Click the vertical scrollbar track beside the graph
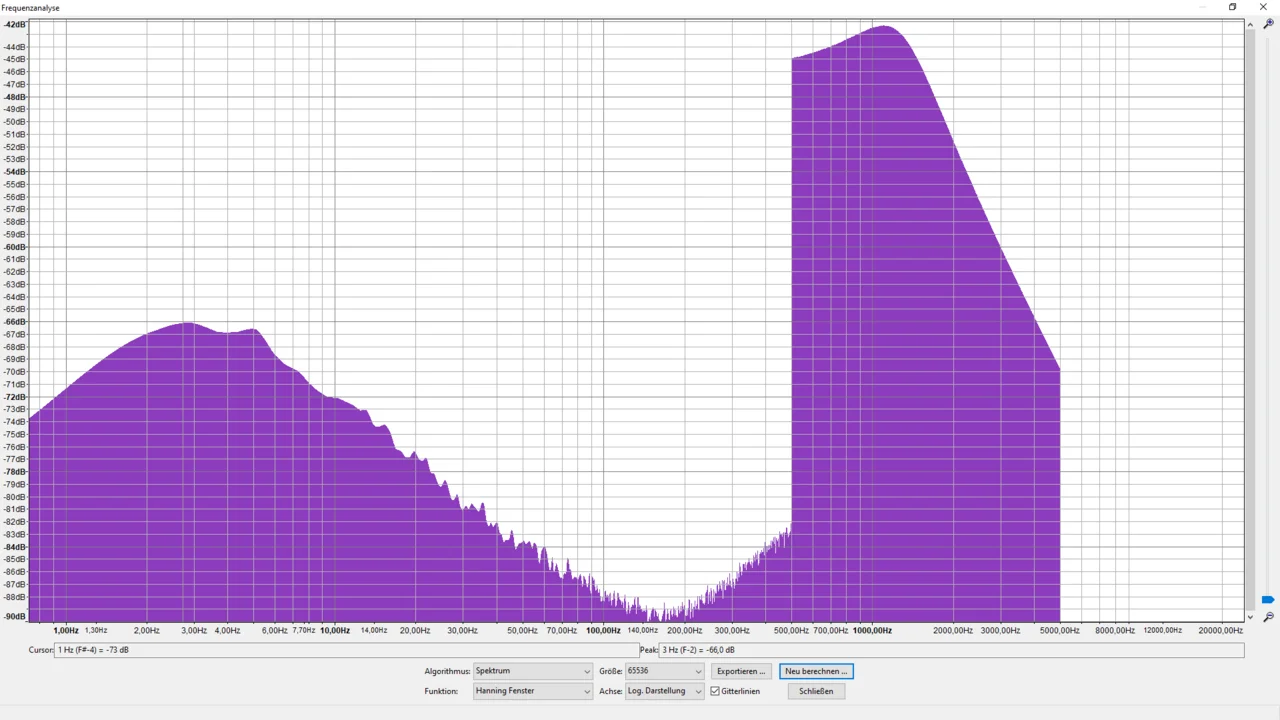 click(x=1250, y=300)
